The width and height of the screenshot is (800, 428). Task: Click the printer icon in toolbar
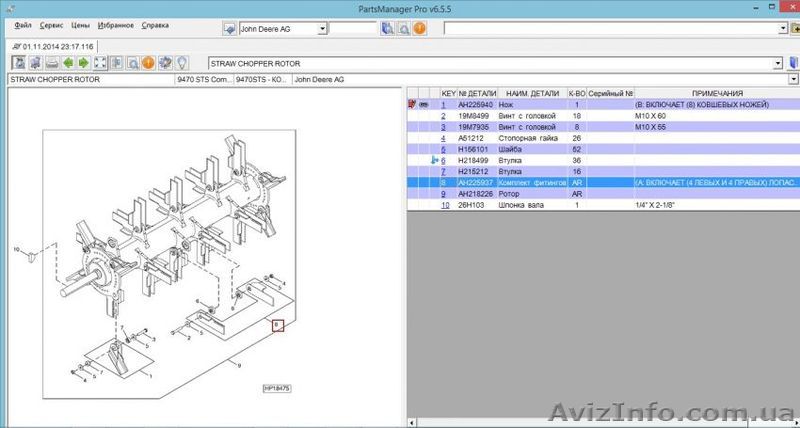click(x=51, y=63)
